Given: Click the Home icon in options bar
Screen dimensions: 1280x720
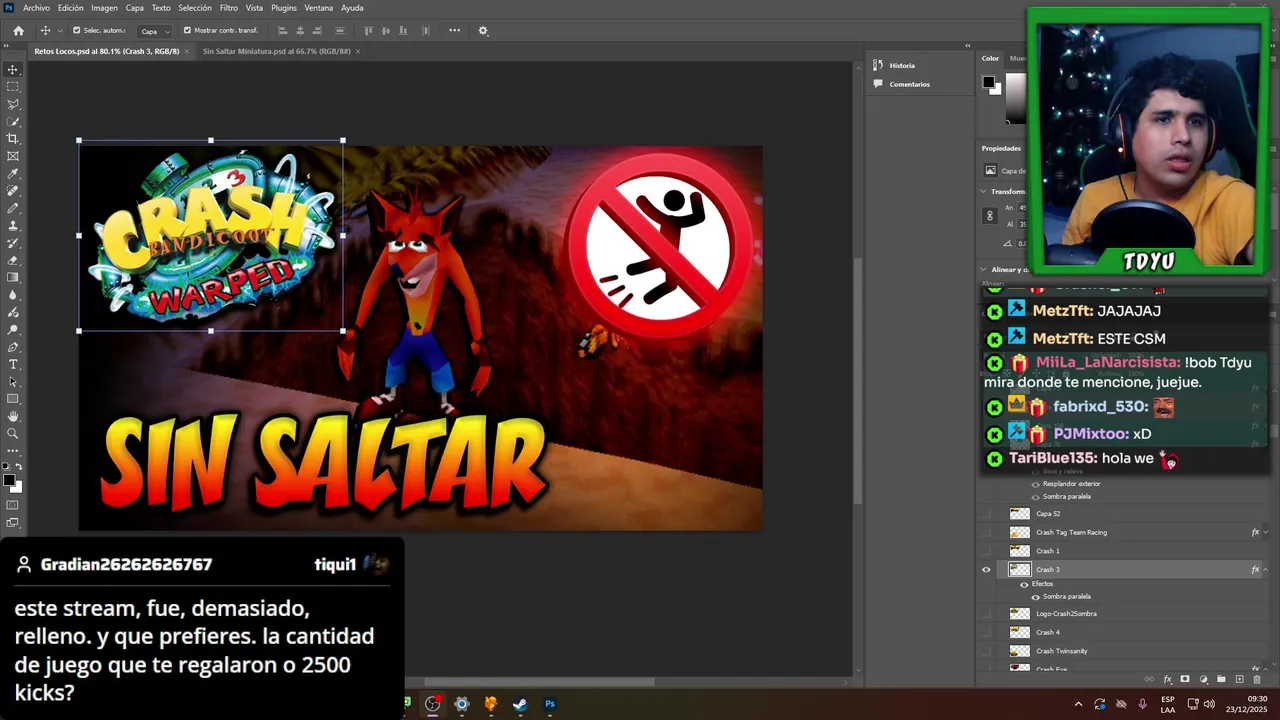Looking at the screenshot, I should [18, 31].
